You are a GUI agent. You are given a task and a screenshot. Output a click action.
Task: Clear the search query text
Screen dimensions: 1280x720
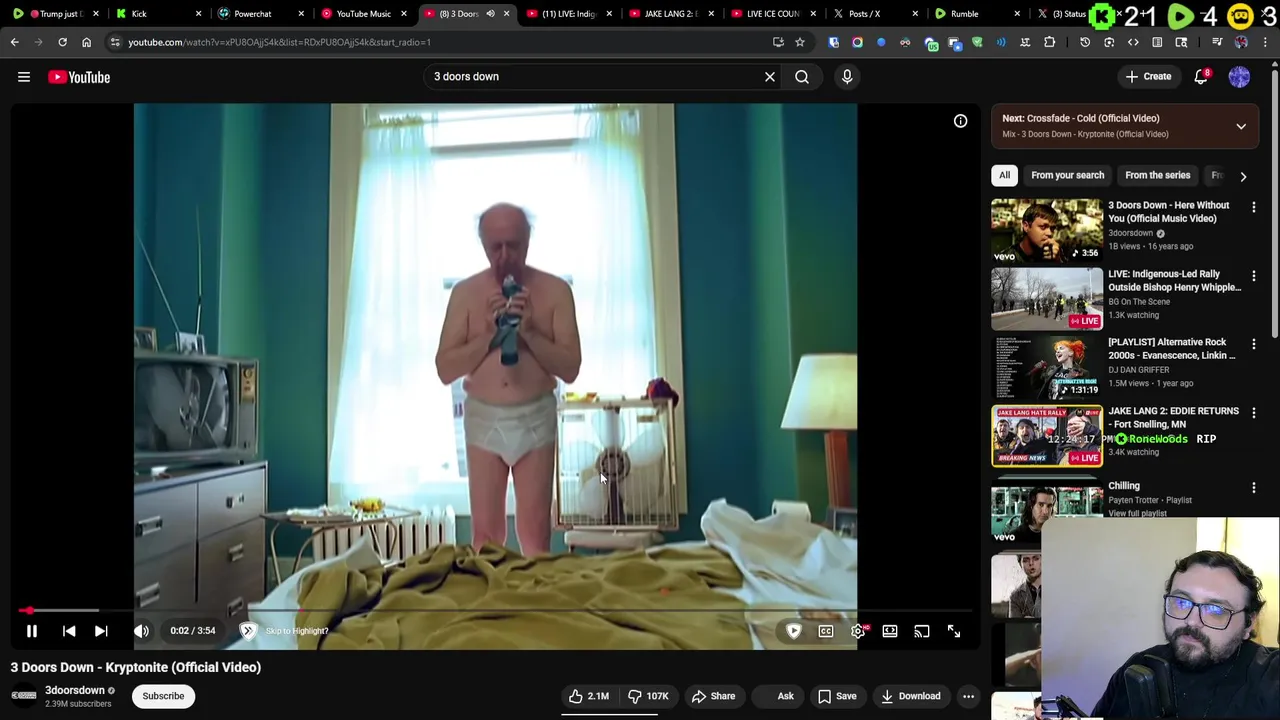(770, 76)
